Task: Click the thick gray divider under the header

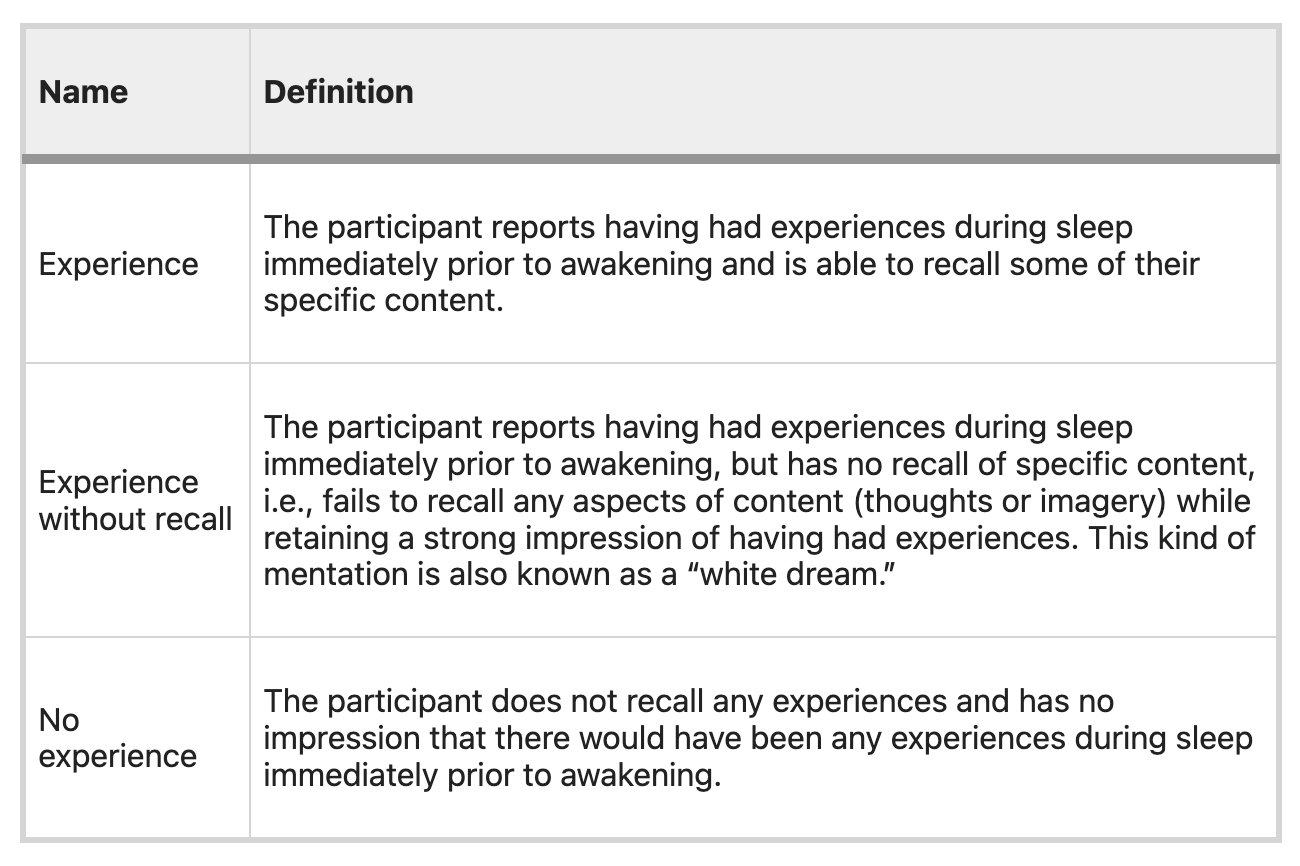Action: [x=650, y=159]
